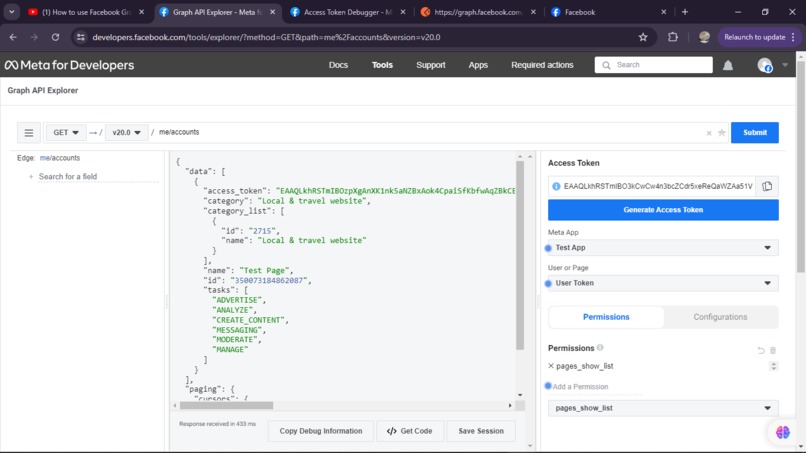Close the Access Token Debugger tab

tap(402, 12)
